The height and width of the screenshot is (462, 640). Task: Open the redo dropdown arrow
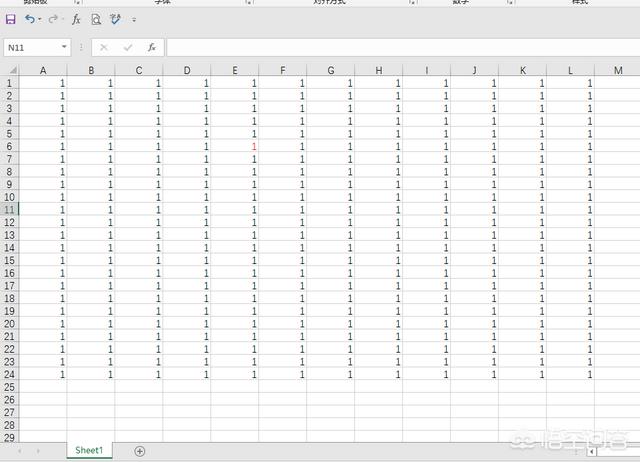[63, 19]
